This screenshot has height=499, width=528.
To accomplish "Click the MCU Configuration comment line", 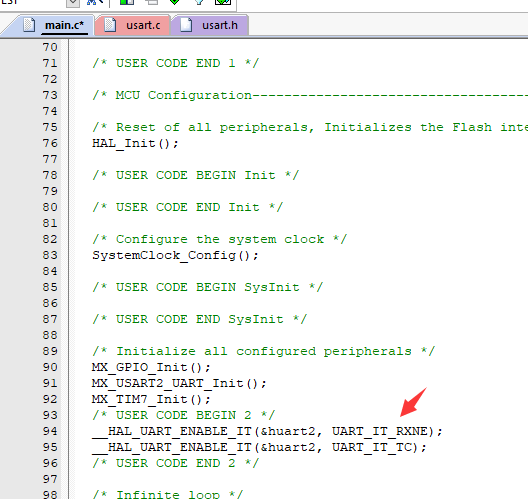I will point(310,95).
